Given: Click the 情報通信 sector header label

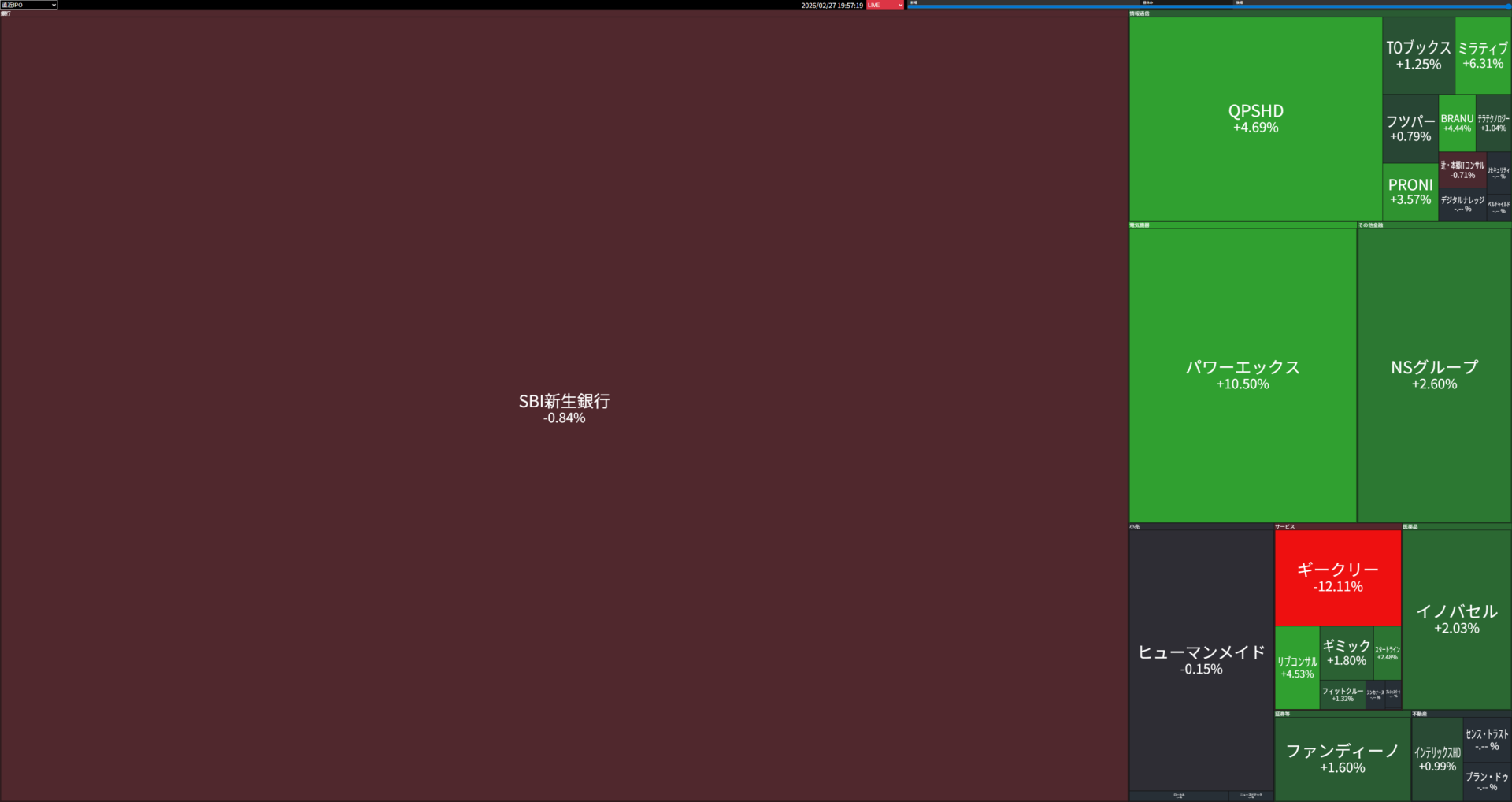Looking at the screenshot, I should point(1140,13).
